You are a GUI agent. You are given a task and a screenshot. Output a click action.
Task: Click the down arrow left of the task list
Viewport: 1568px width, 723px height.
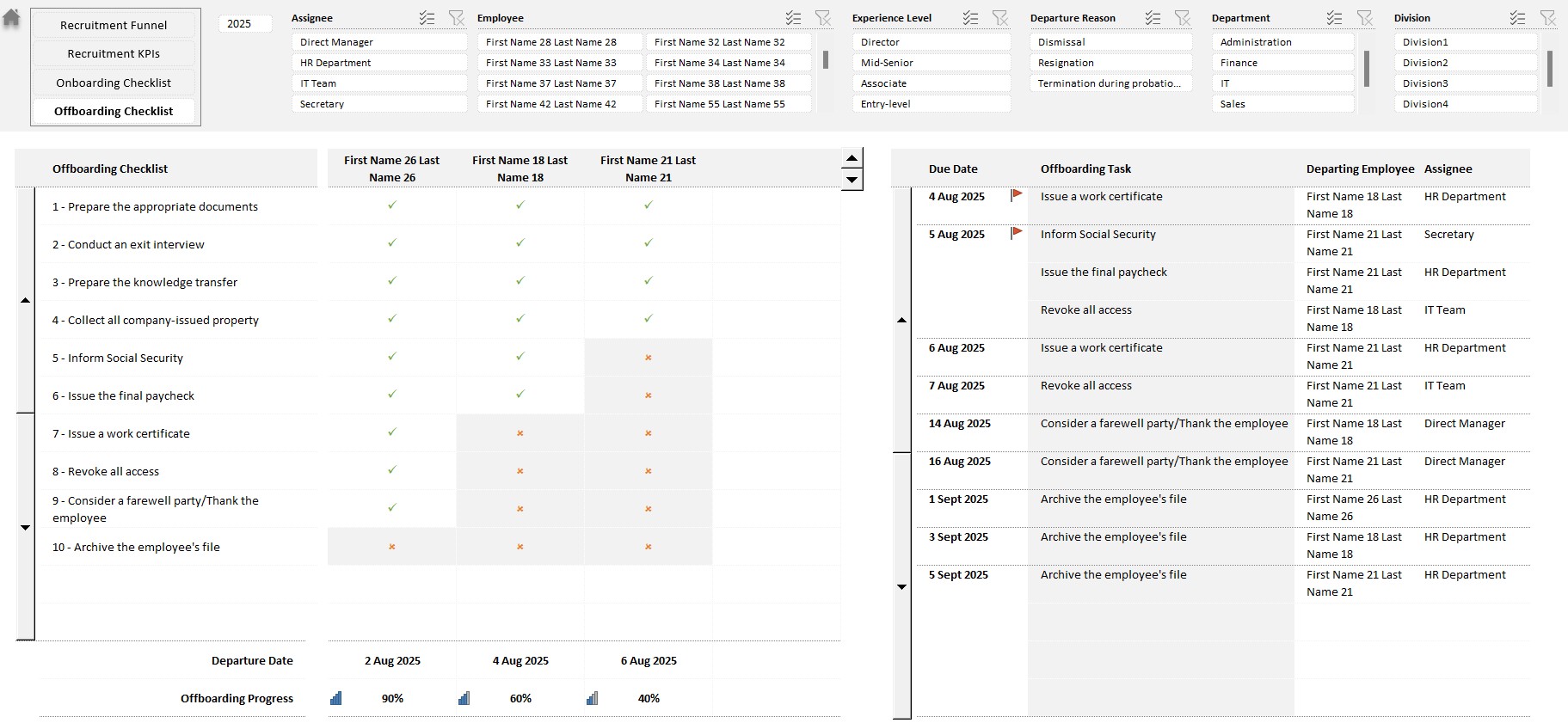click(901, 587)
